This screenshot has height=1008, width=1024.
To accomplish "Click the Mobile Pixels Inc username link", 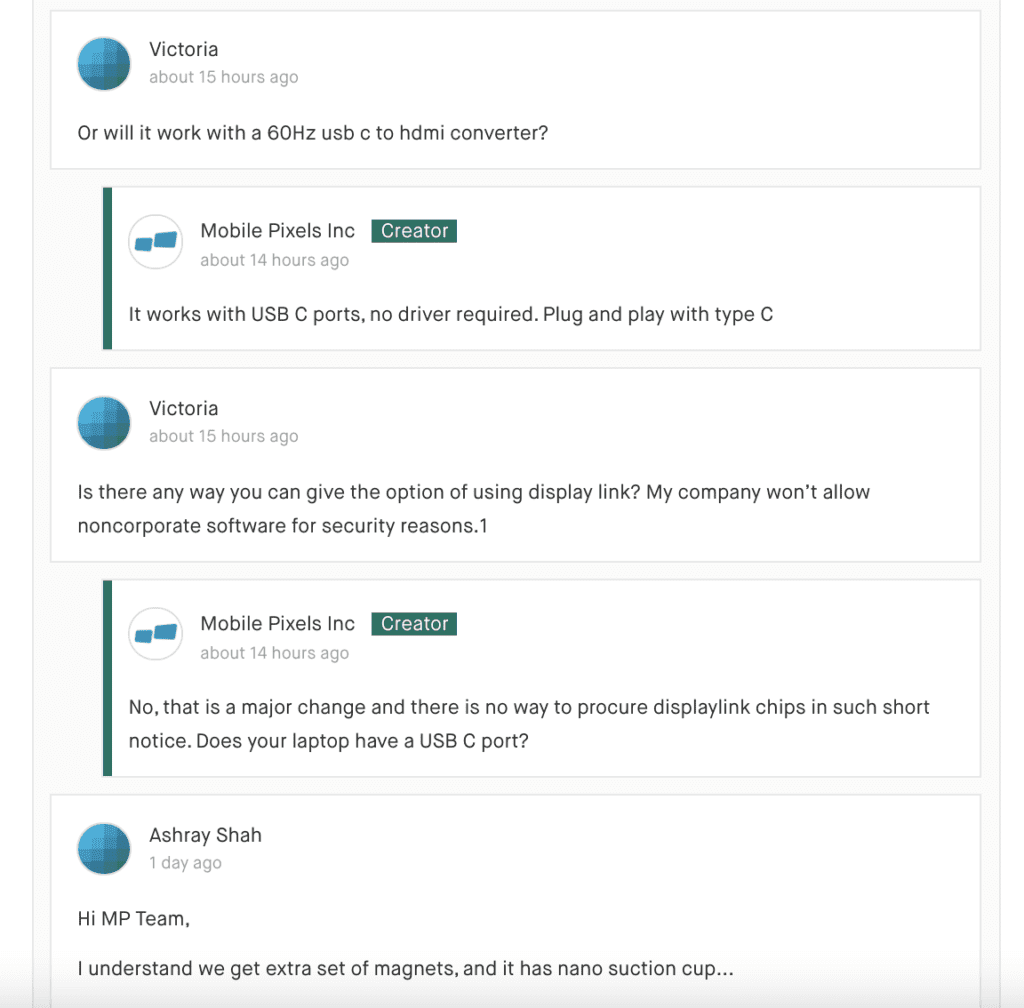I will point(277,230).
